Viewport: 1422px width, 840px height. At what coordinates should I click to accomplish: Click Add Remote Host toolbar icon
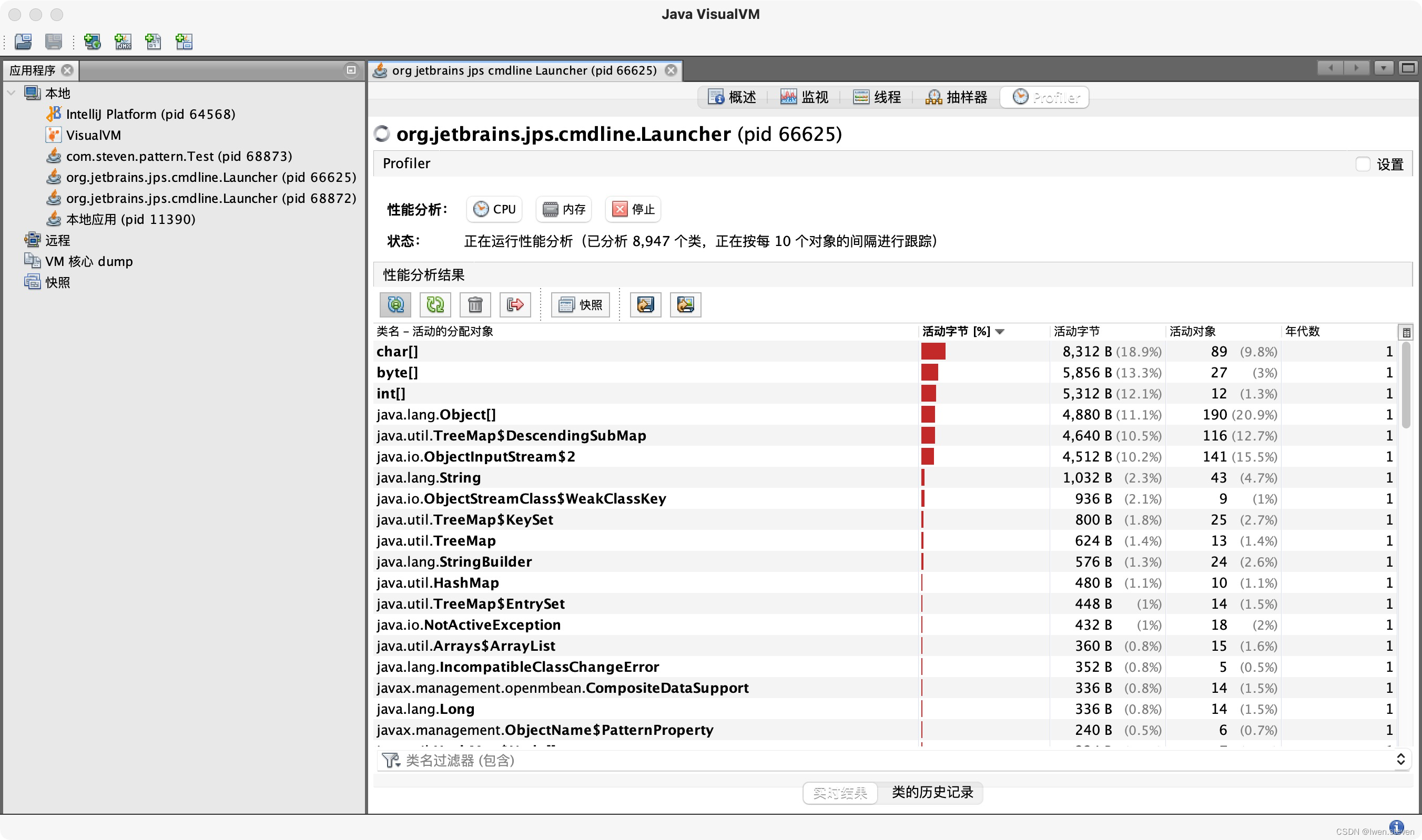click(92, 42)
